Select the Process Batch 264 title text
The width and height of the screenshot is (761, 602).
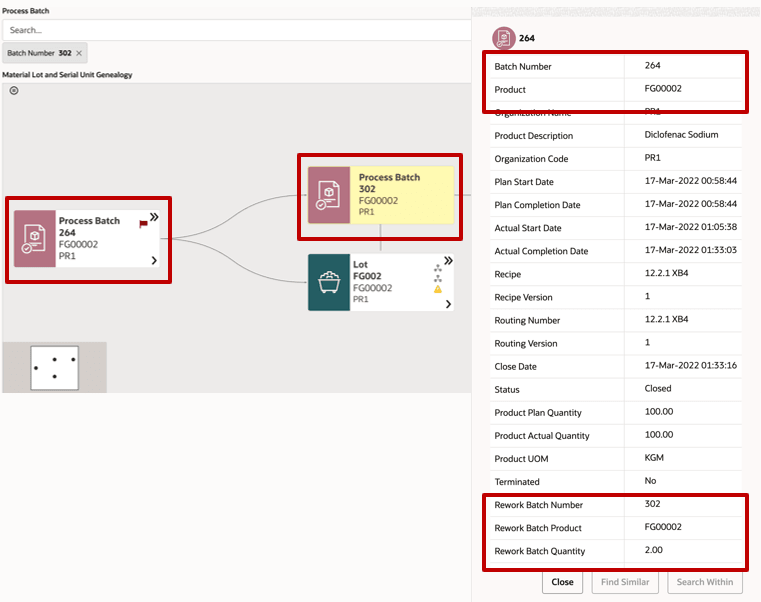(x=89, y=227)
